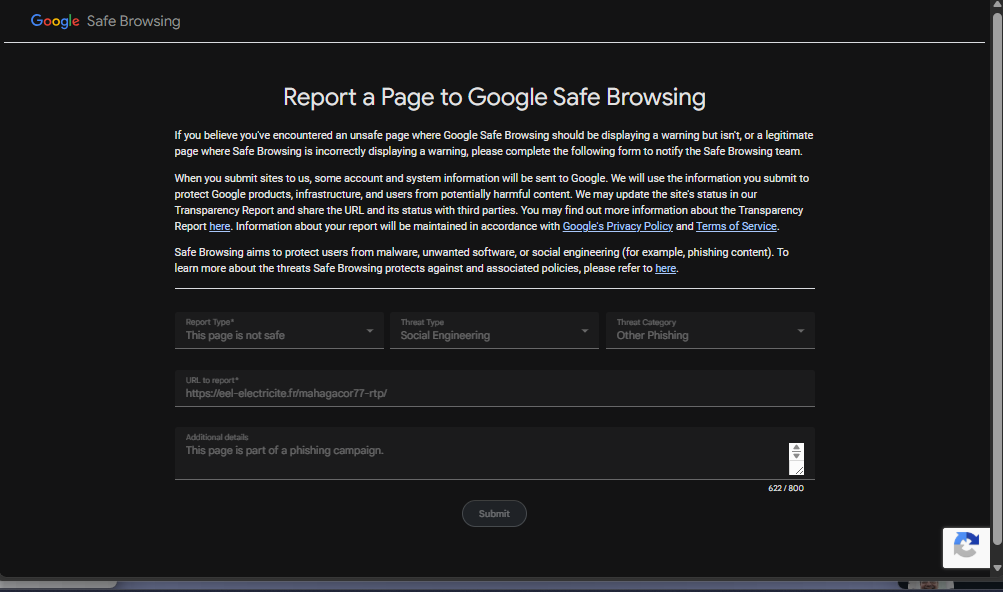Click the textarea resize handle
The image size is (1003, 592).
pos(799,470)
